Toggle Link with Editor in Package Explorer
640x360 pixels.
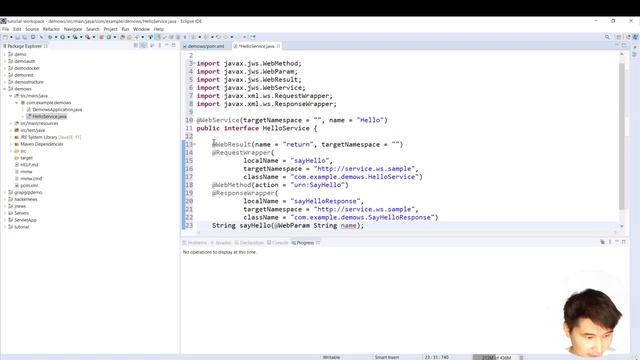click(143, 46)
